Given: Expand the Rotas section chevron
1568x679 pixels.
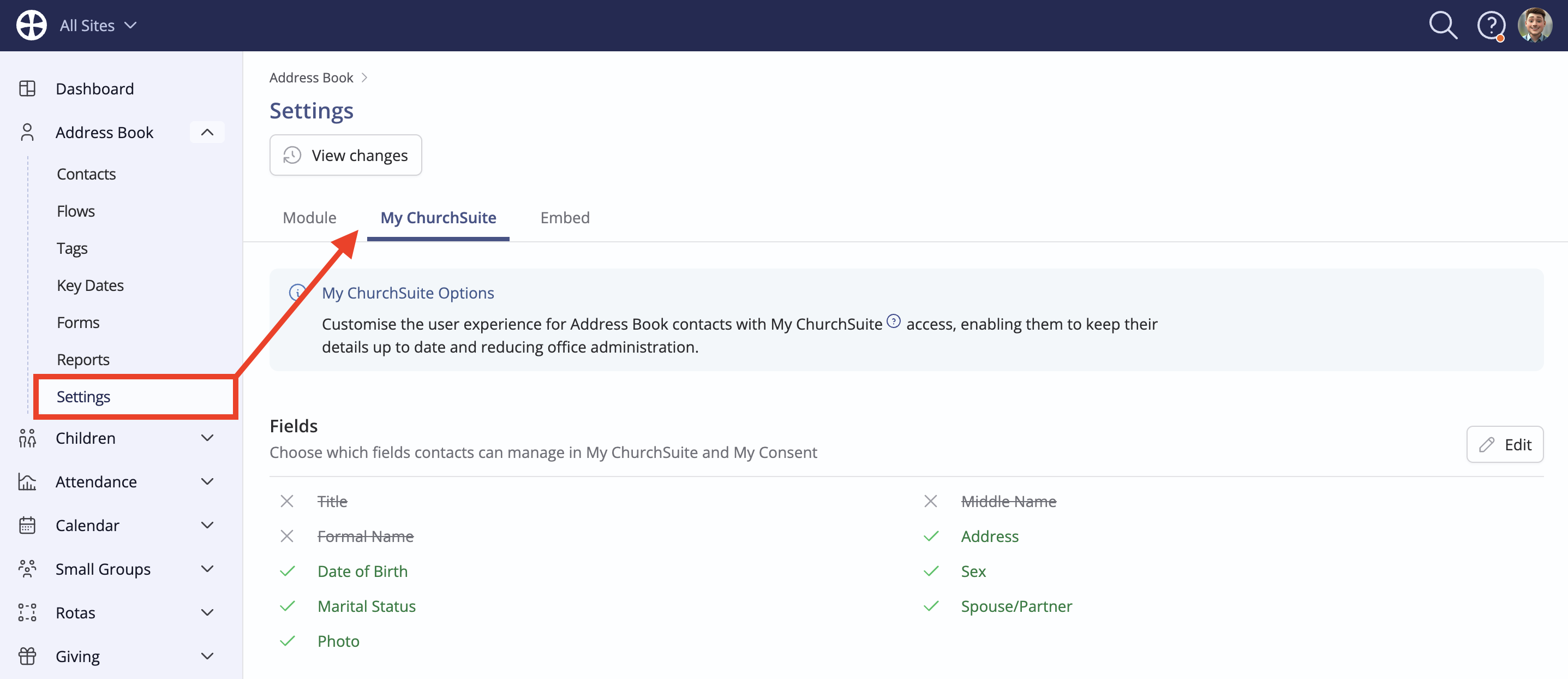Looking at the screenshot, I should 207,612.
